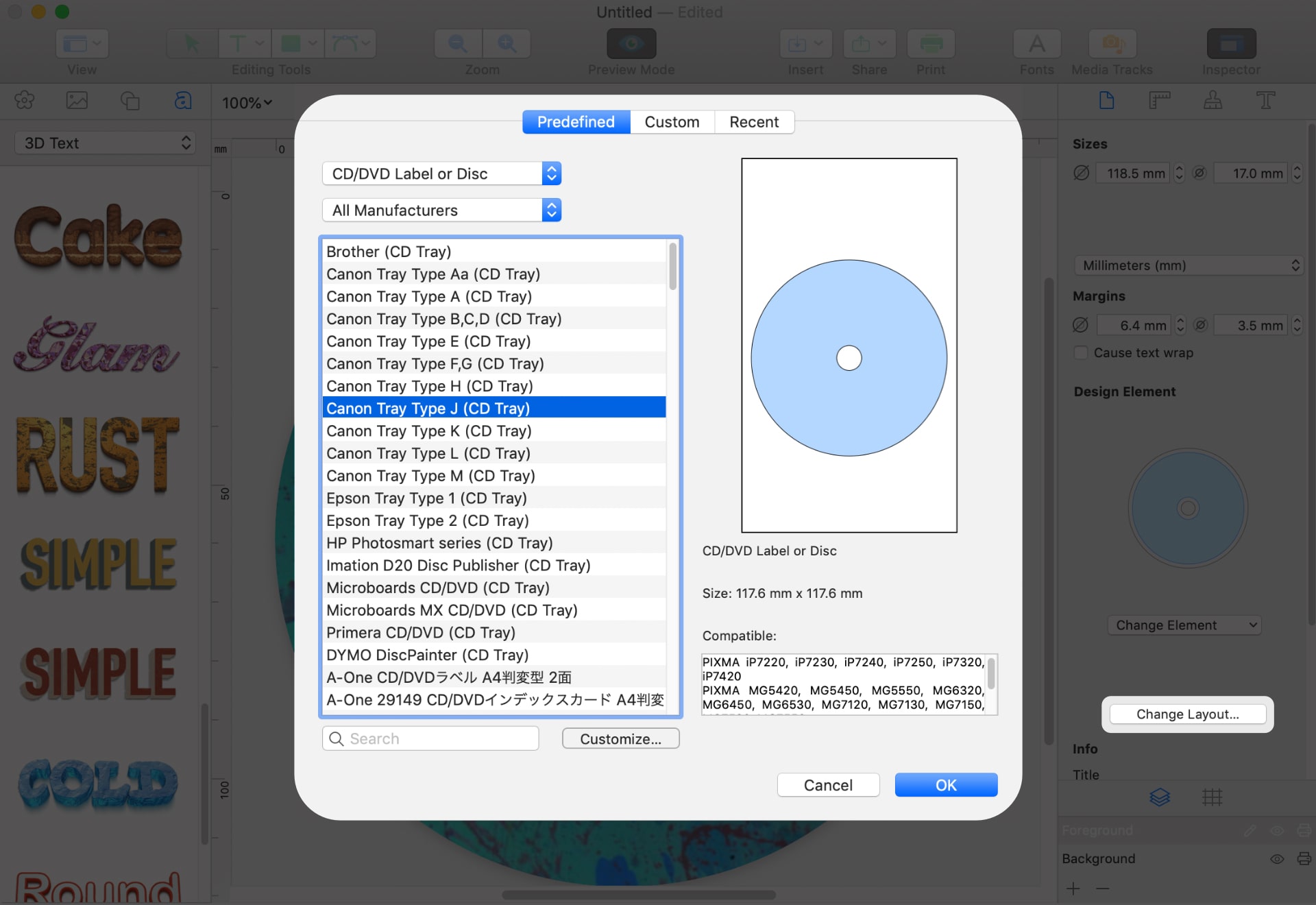Click the Change Layout button
The image size is (1316, 905).
click(1187, 714)
